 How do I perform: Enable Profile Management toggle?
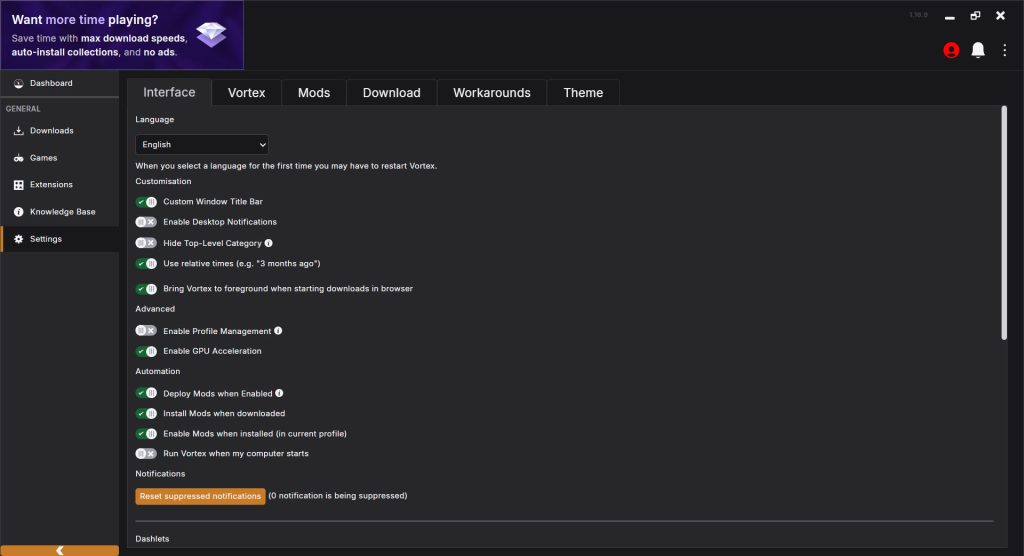pyautogui.click(x=146, y=331)
